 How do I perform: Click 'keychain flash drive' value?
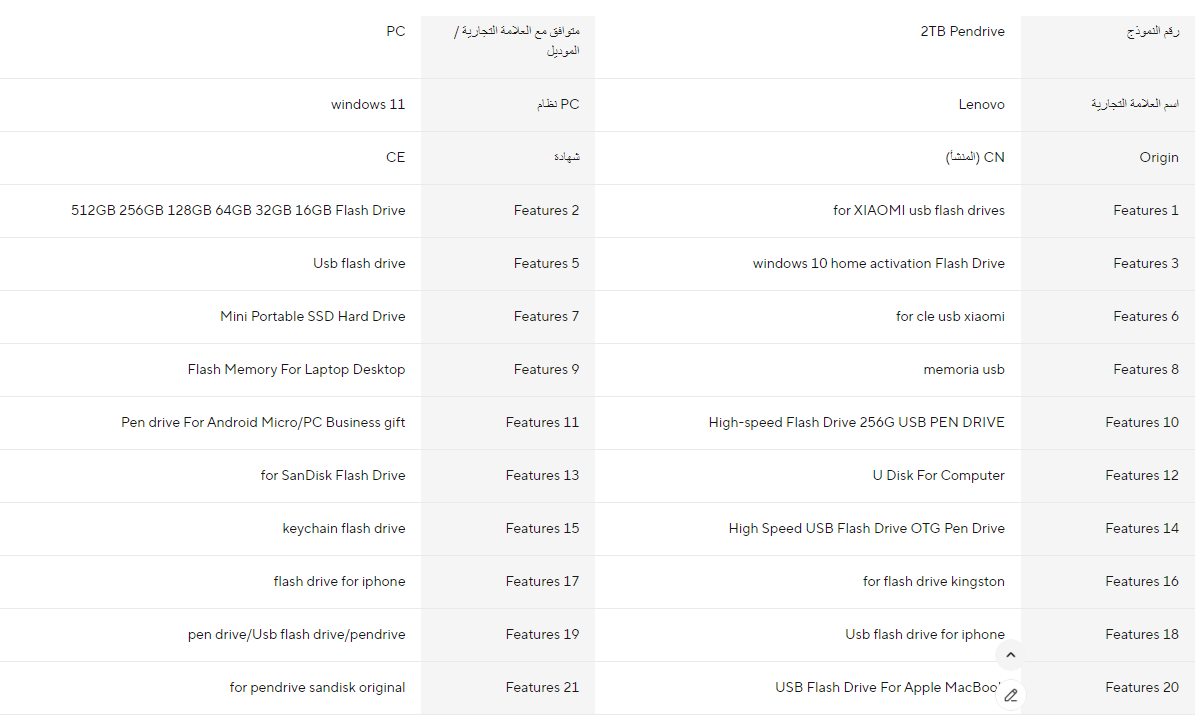click(x=344, y=529)
